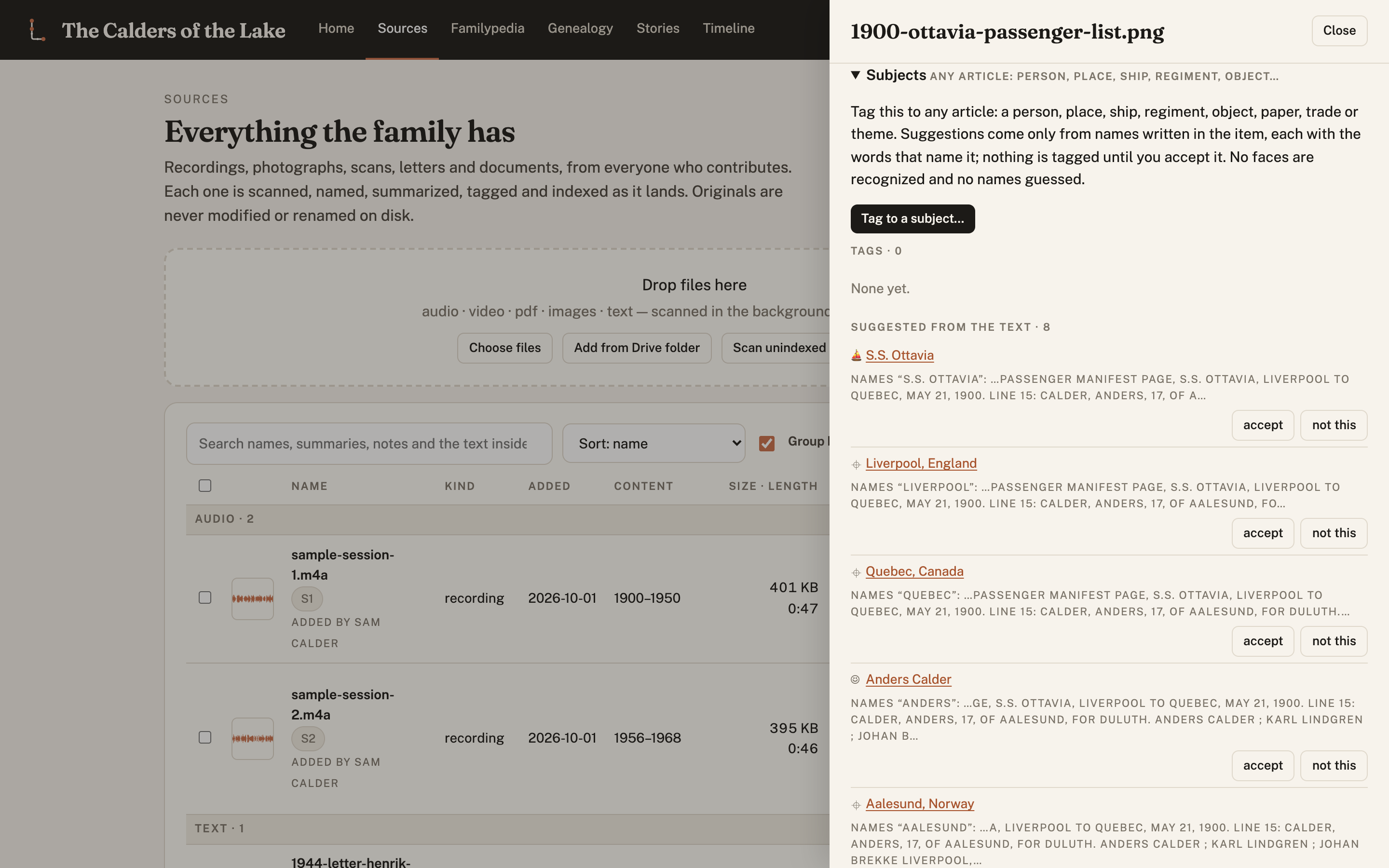Open the Sources nav item

pos(402,28)
